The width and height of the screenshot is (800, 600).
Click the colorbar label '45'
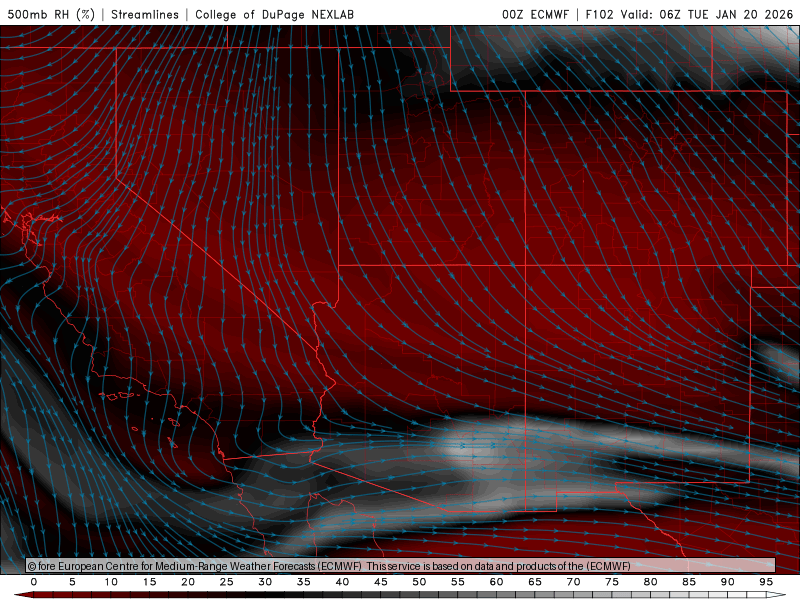[381, 582]
